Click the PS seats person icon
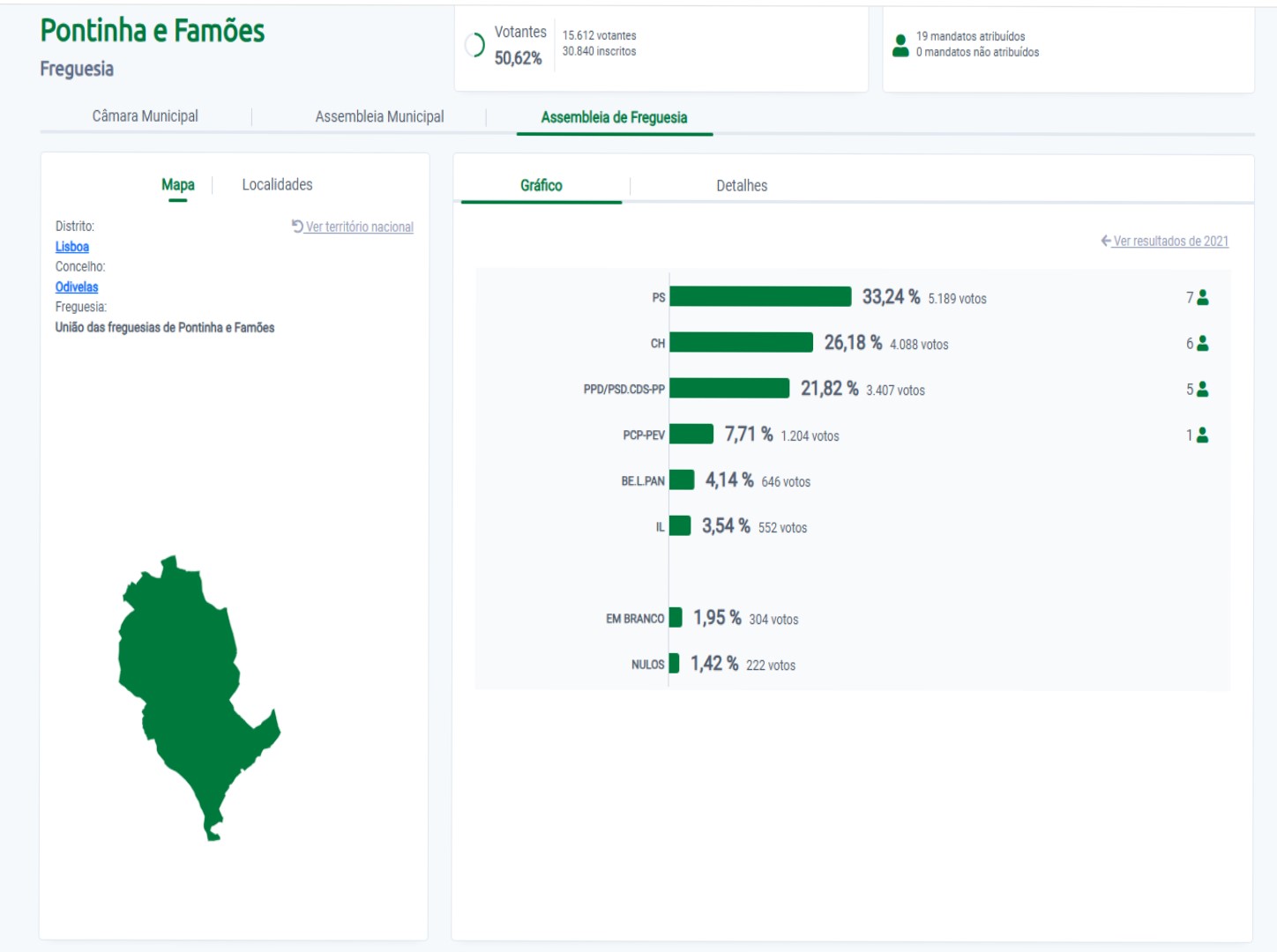 coord(1202,298)
